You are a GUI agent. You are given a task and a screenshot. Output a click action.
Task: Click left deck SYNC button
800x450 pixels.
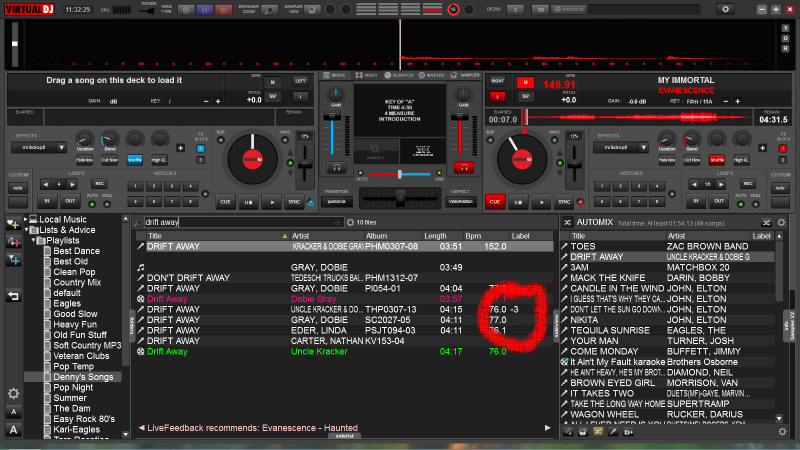point(294,202)
